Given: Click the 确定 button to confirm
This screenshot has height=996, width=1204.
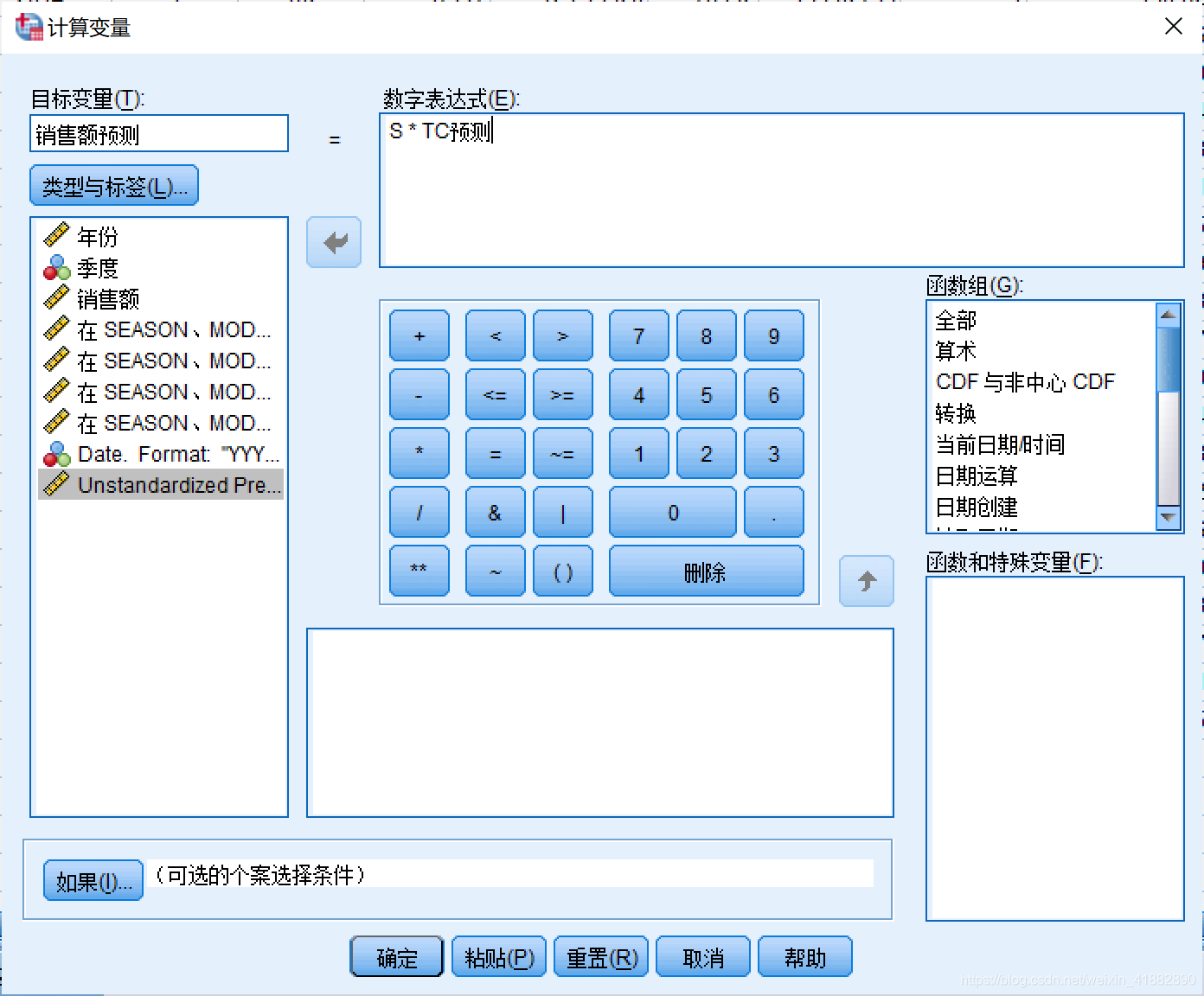Looking at the screenshot, I should (x=395, y=957).
